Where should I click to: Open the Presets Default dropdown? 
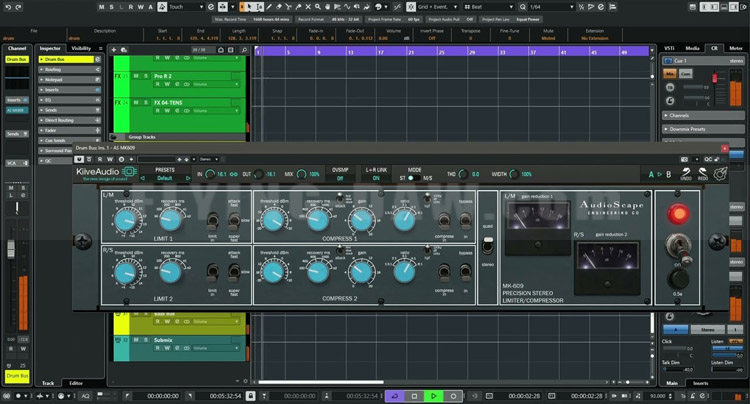(165, 177)
